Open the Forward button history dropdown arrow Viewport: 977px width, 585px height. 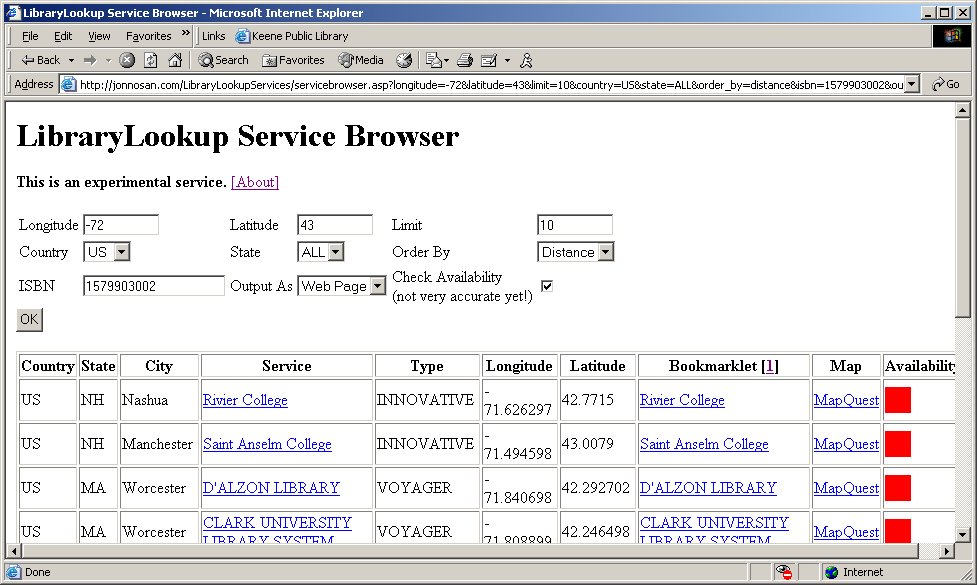click(x=108, y=60)
